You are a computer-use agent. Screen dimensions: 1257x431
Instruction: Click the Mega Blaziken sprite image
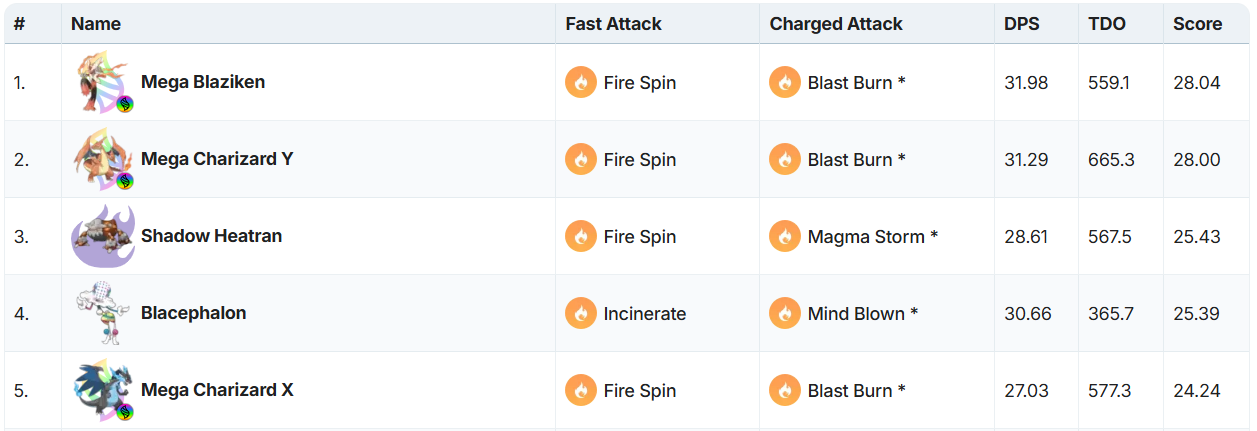click(103, 83)
